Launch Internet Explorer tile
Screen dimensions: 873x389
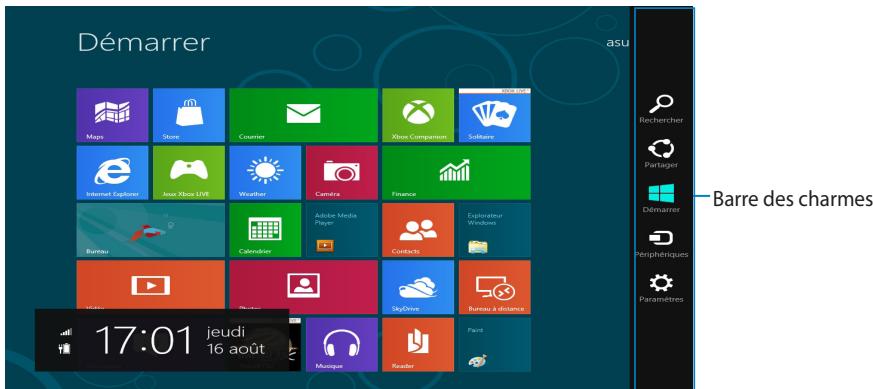[112, 173]
